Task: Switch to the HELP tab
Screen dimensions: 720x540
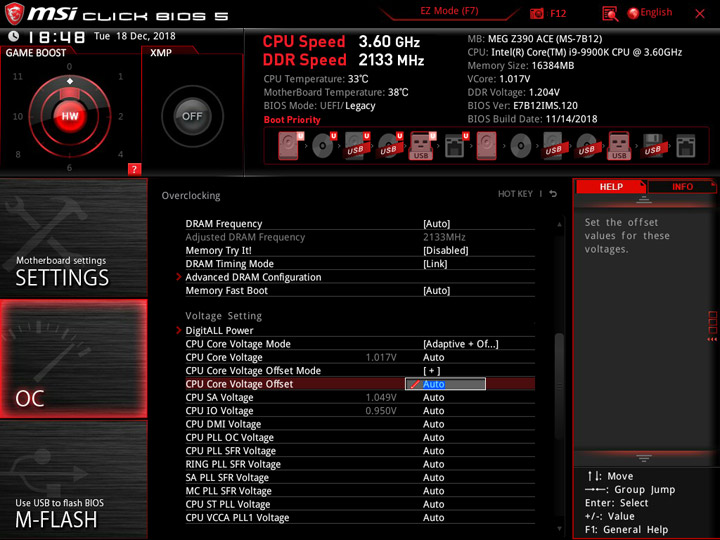Action: click(x=611, y=186)
